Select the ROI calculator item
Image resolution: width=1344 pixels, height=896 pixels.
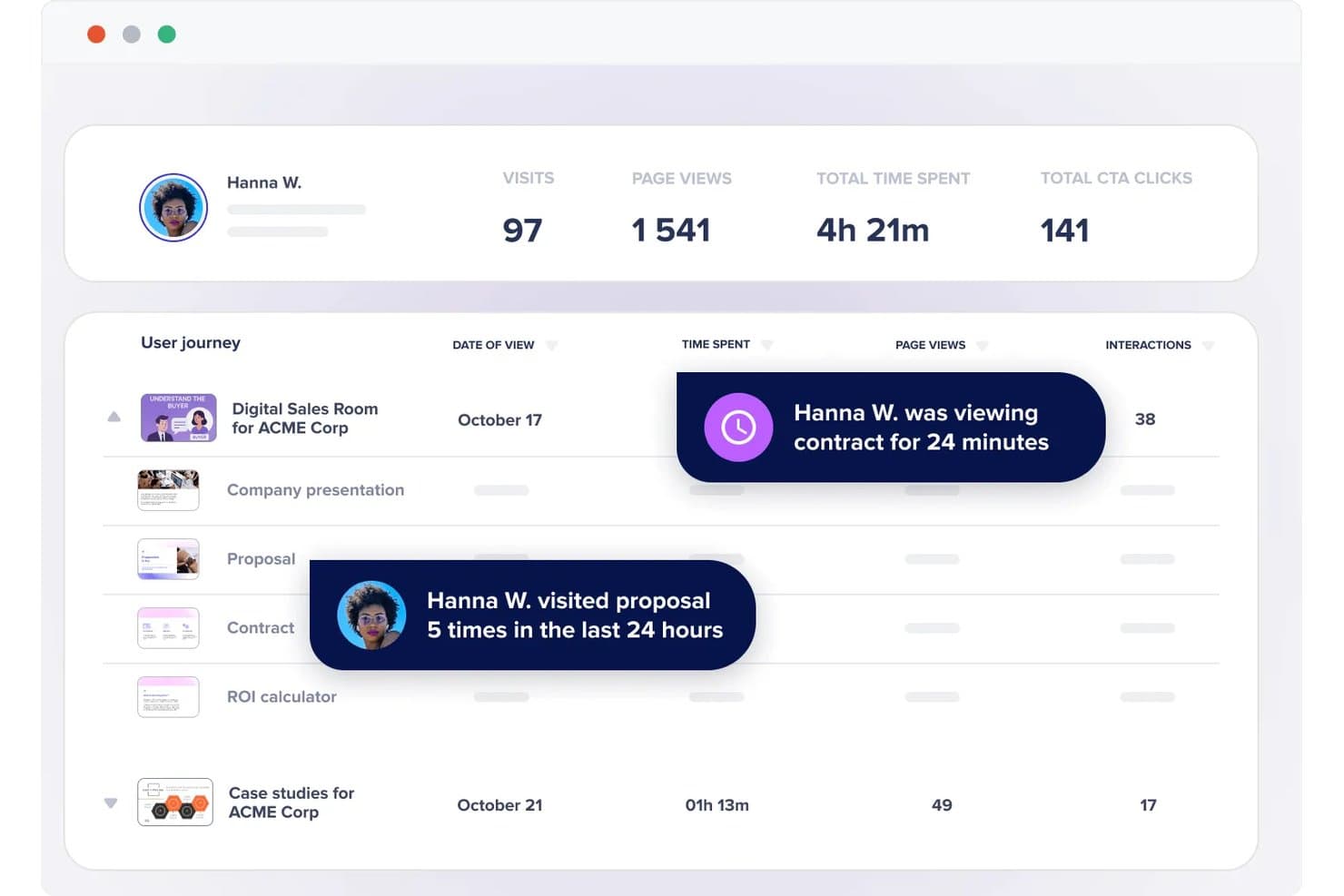(282, 697)
